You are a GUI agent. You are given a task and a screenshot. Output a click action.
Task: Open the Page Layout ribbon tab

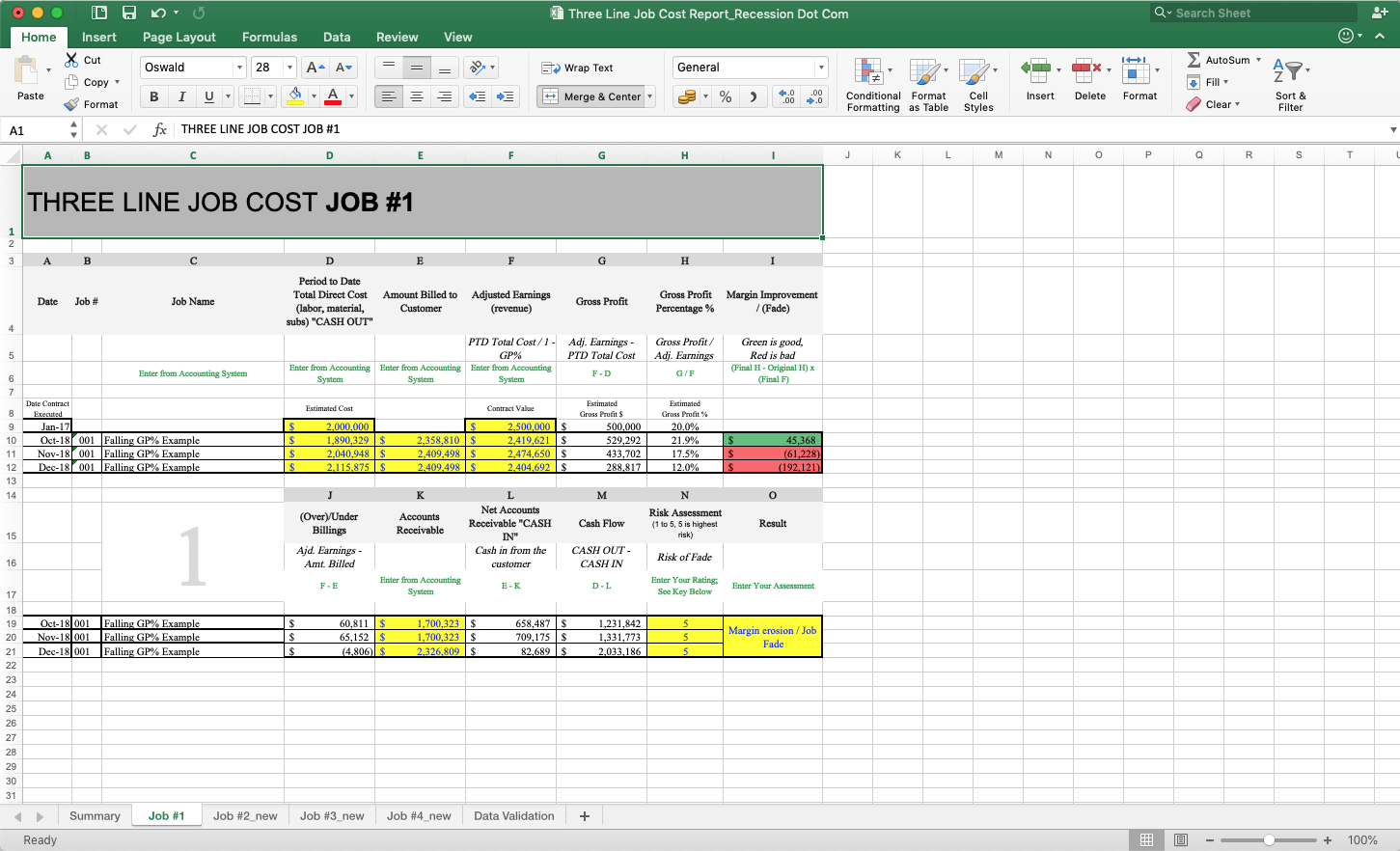(x=179, y=37)
